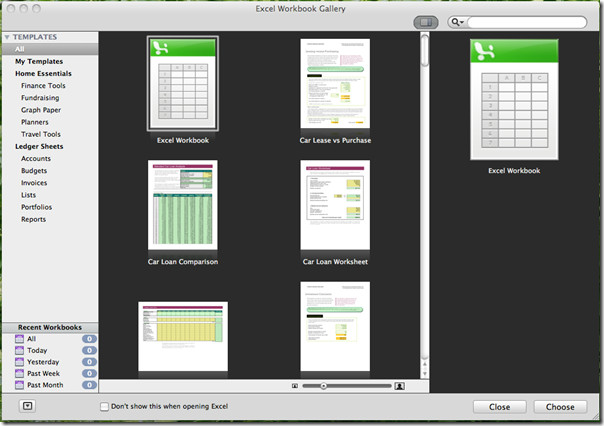Select Car Lease vs Purchase template
Image resolution: width=604 pixels, height=426 pixels.
point(335,83)
